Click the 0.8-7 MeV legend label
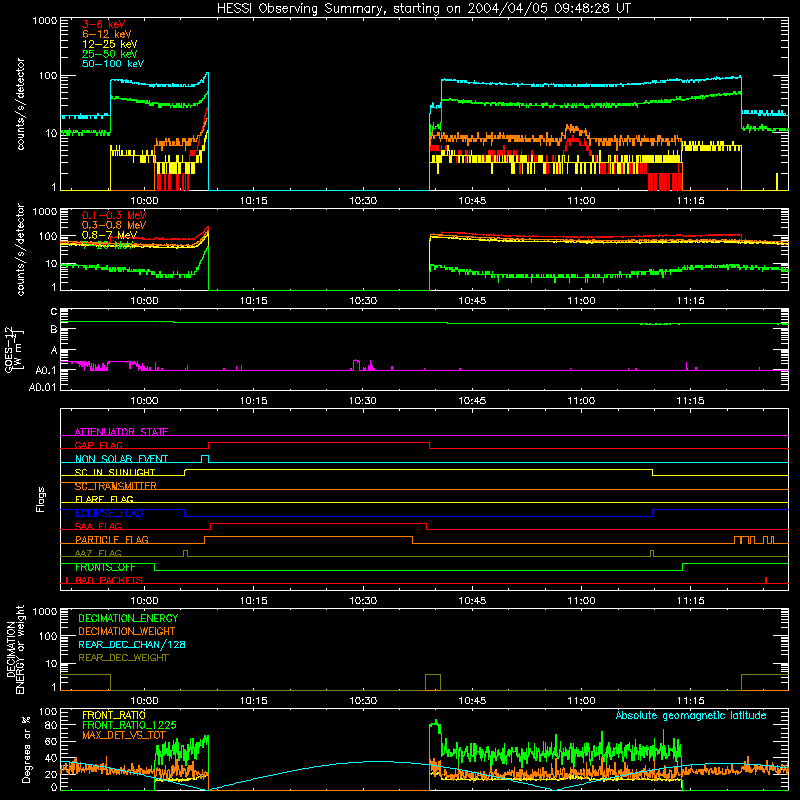The image size is (800, 800). pos(109,235)
